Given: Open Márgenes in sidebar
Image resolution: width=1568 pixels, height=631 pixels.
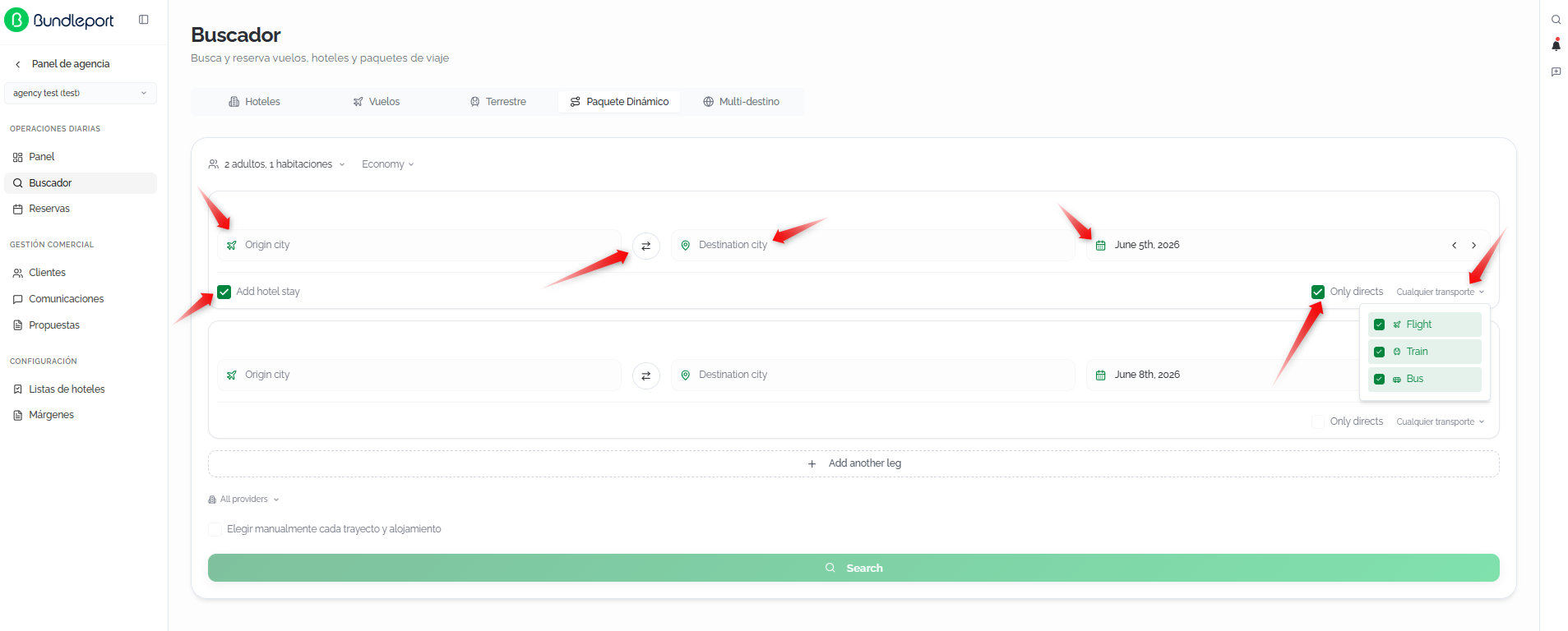Looking at the screenshot, I should (x=81, y=415).
